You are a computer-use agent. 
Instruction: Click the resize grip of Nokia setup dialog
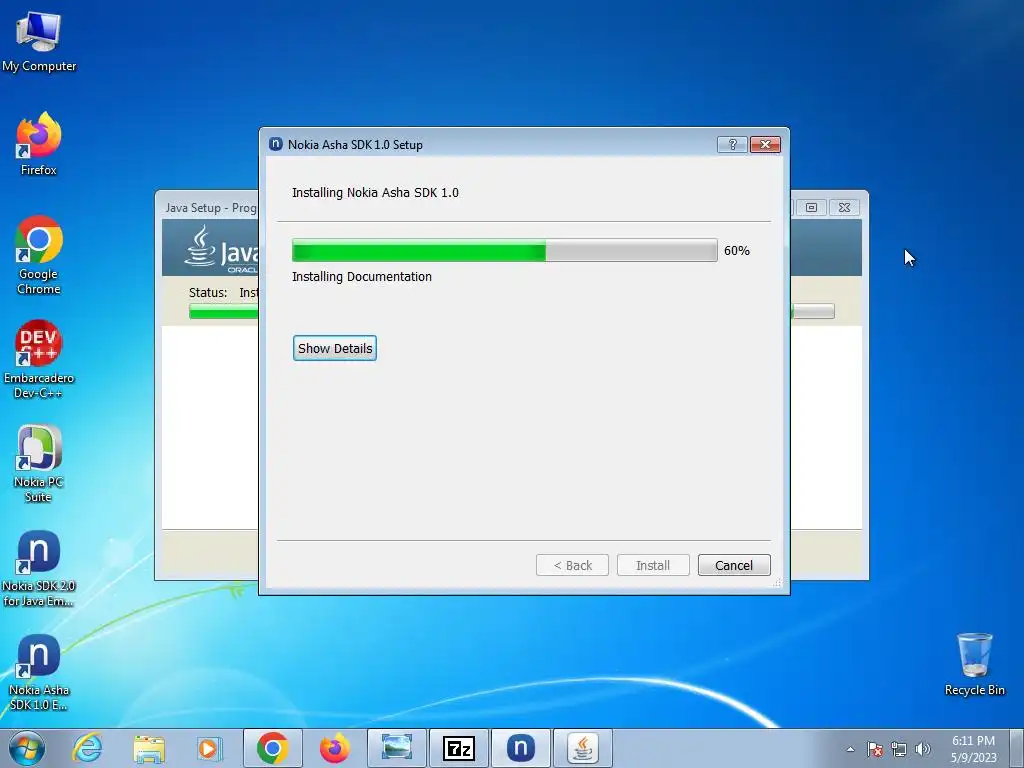pos(777,583)
